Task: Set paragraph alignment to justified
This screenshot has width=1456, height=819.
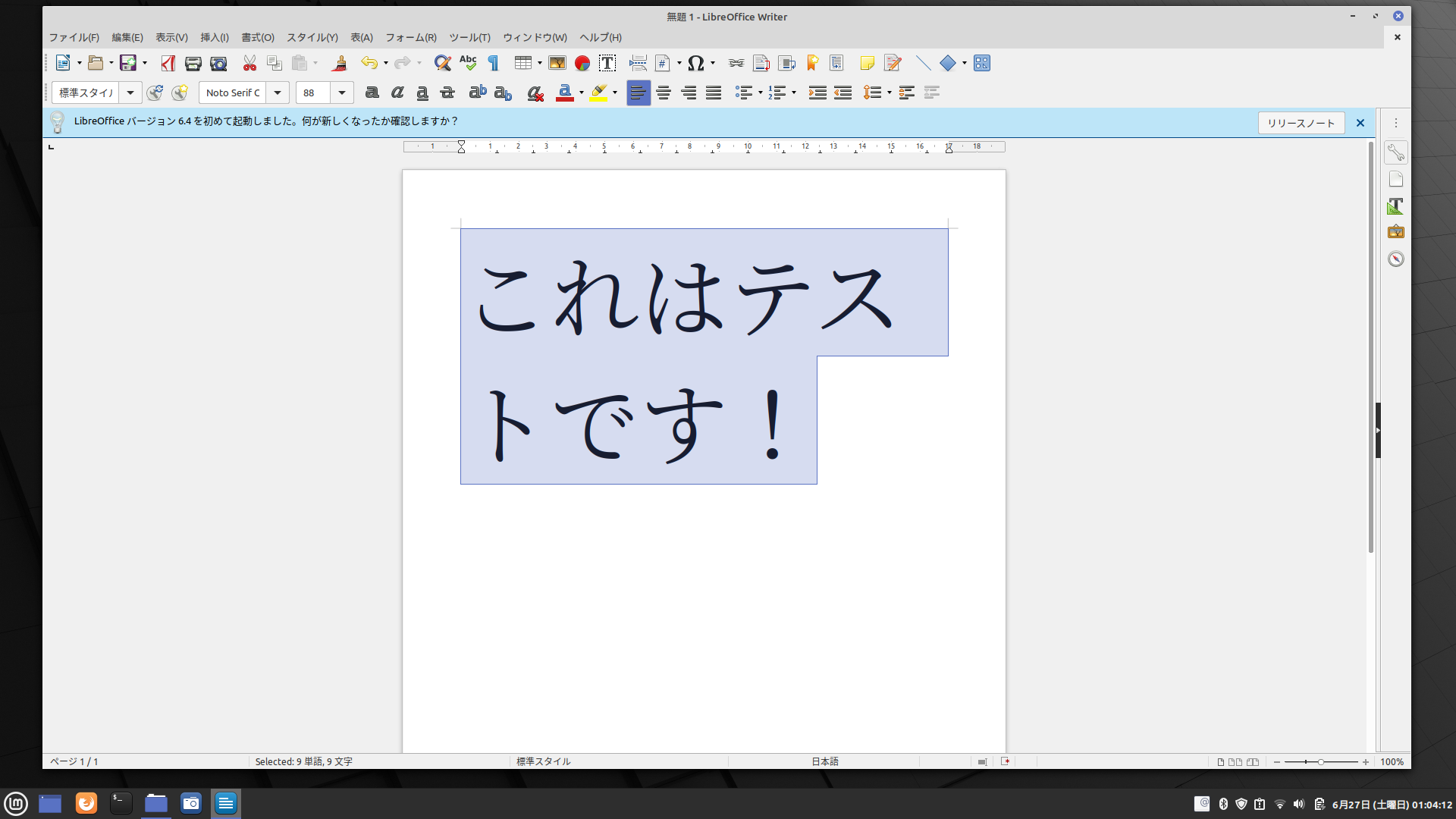Action: tap(714, 93)
